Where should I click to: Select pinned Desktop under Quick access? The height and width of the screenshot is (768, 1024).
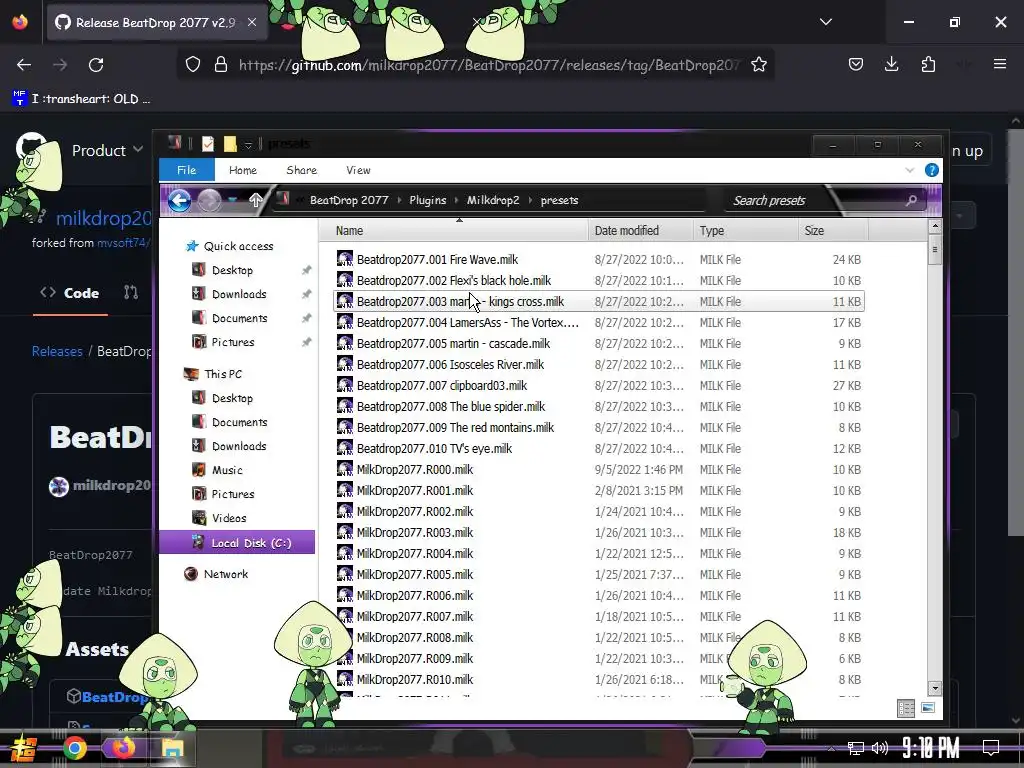[232, 270]
